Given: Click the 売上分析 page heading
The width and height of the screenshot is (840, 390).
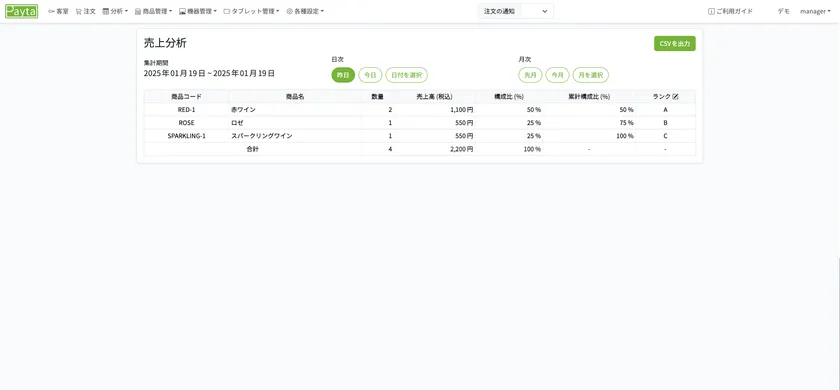Looking at the screenshot, I should (x=165, y=43).
